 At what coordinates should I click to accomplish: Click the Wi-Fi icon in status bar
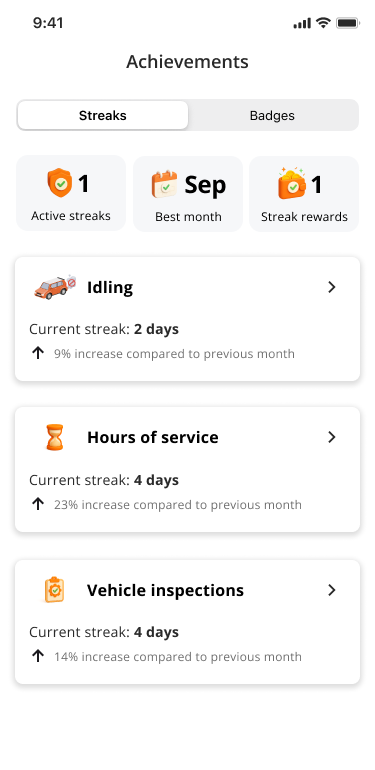coord(323,23)
